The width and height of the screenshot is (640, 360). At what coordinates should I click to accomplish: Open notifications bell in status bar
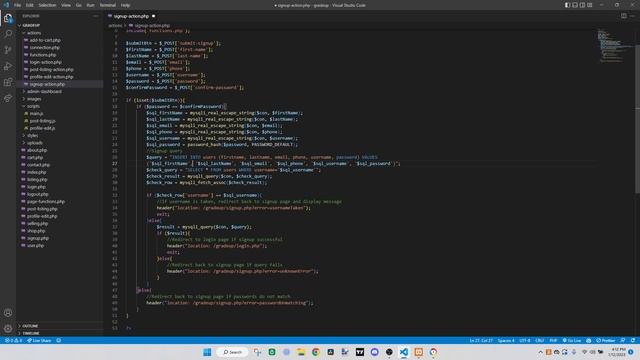(x=633, y=340)
